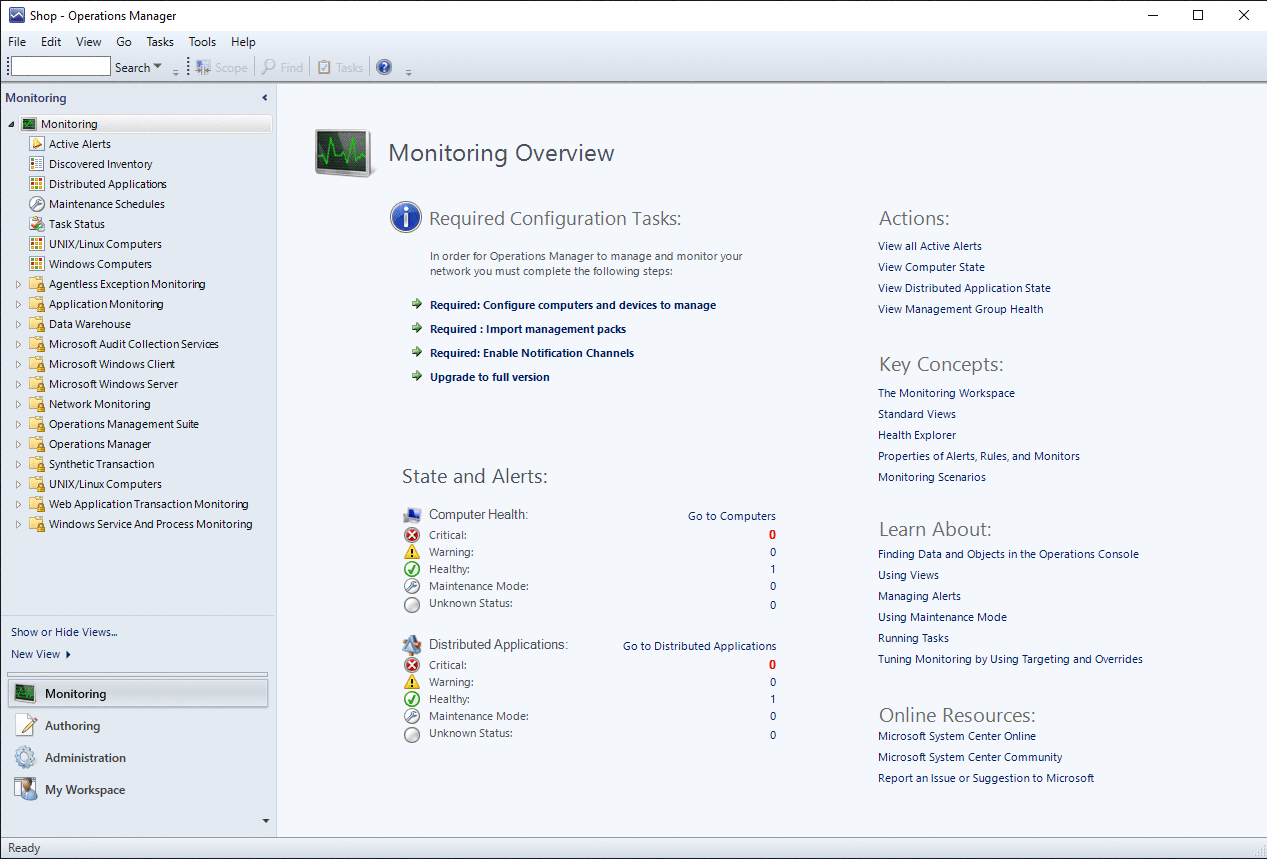Switch to the Administration workspace
This screenshot has height=859, width=1267.
(138, 758)
